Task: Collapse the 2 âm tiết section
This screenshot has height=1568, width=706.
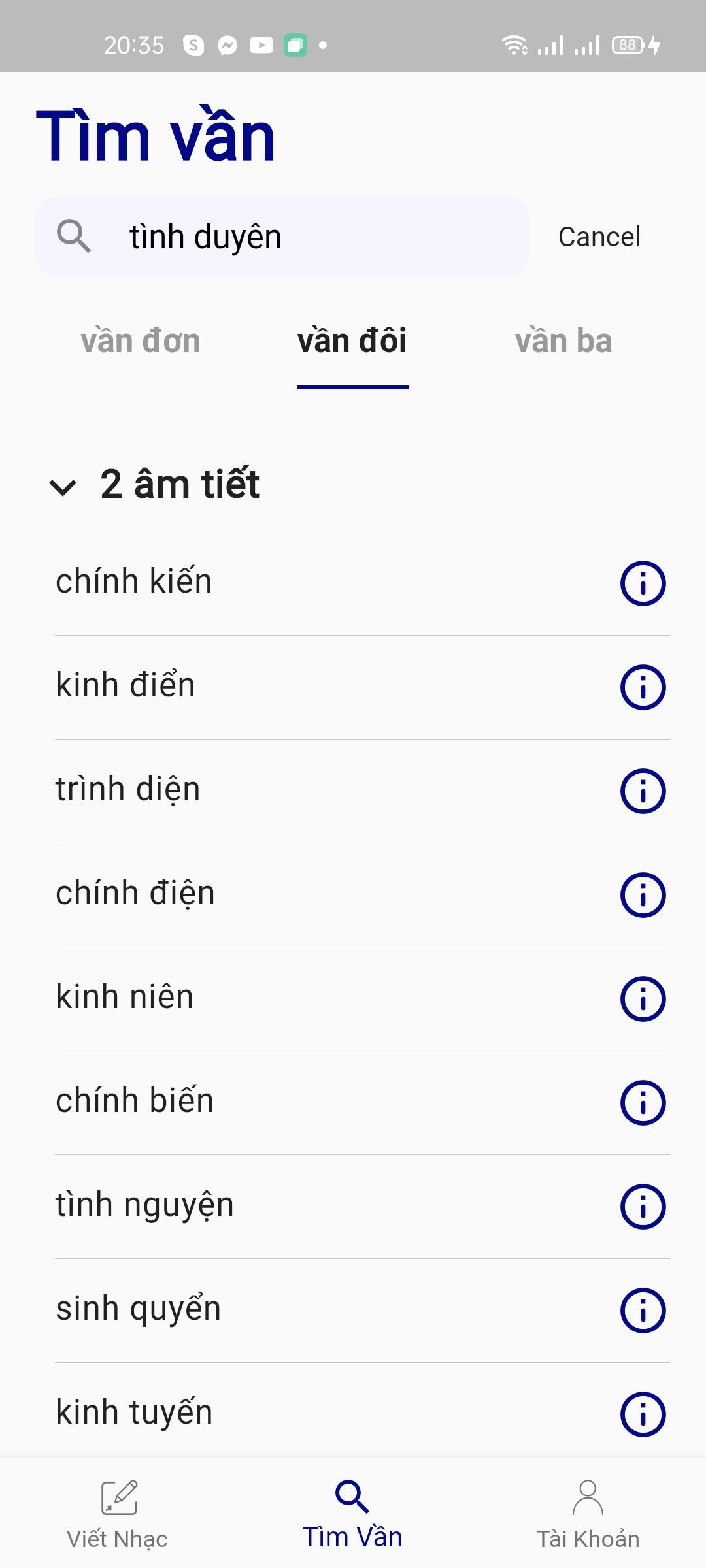Action: click(x=63, y=487)
